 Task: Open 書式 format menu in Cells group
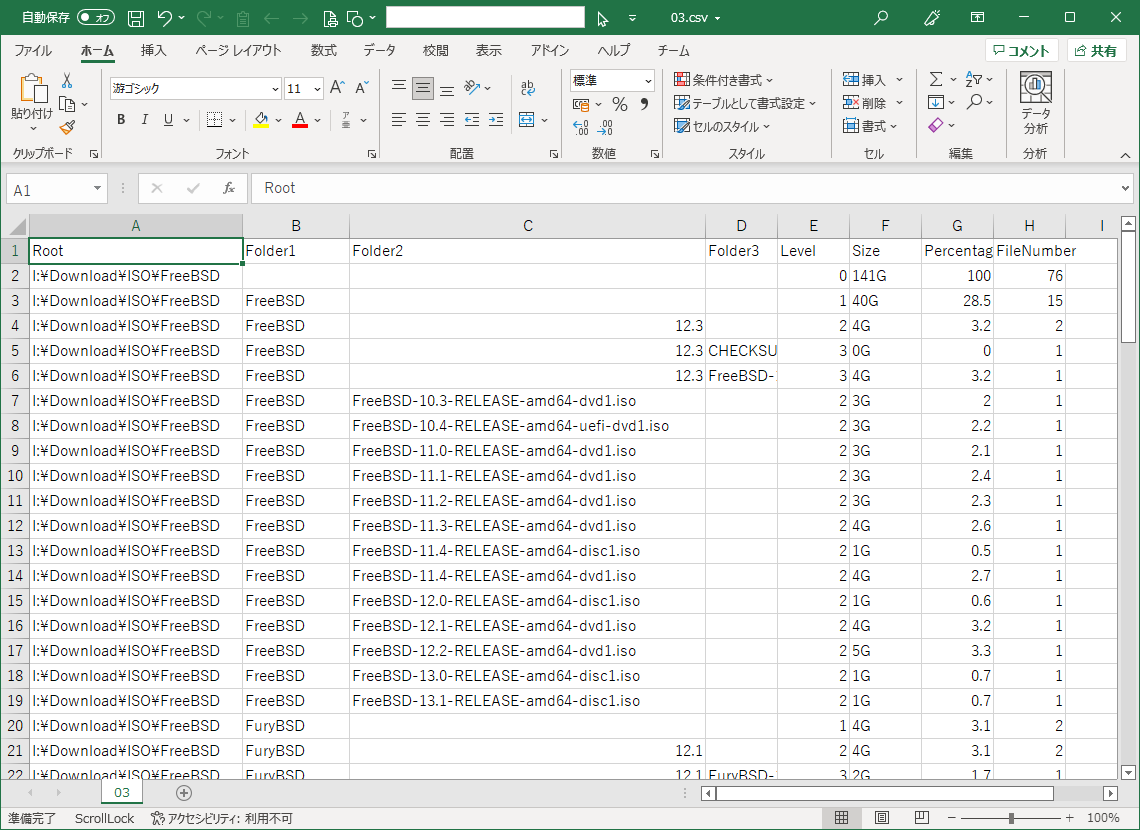[x=870, y=126]
